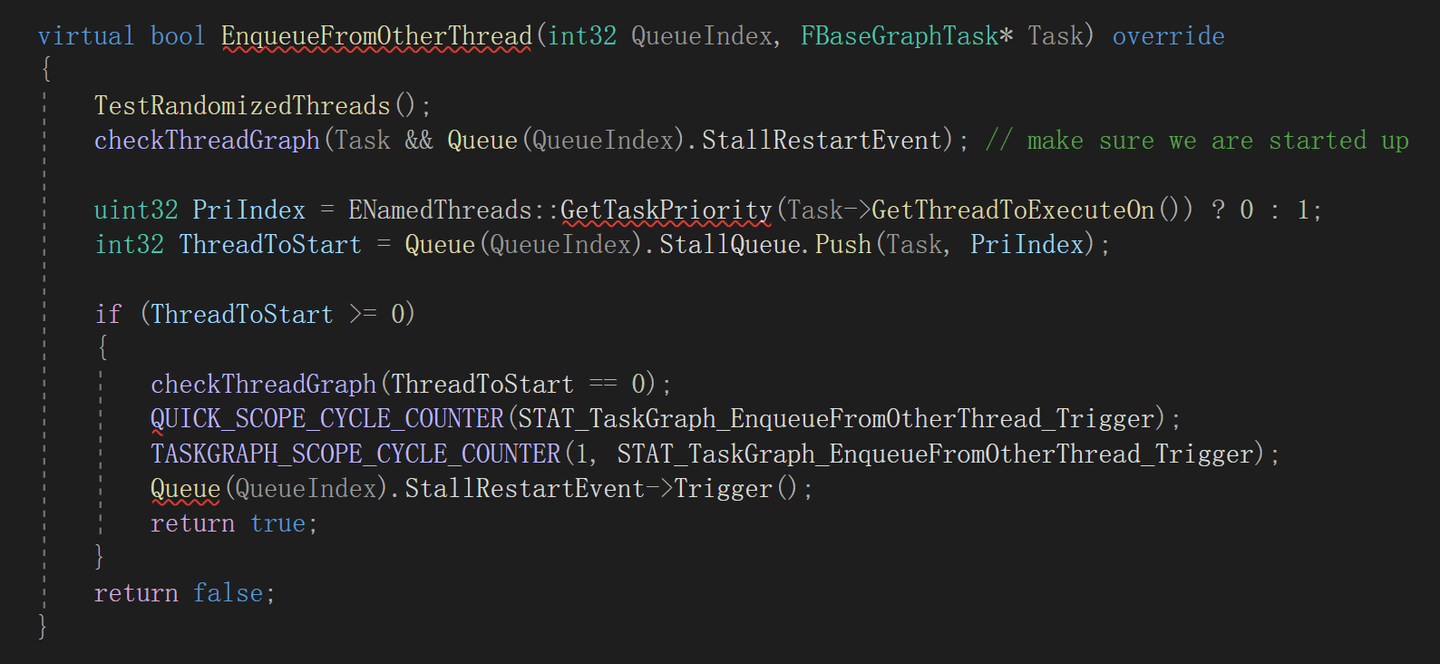The image size is (1440, 664).
Task: Click the Push method call
Action: 842,245
